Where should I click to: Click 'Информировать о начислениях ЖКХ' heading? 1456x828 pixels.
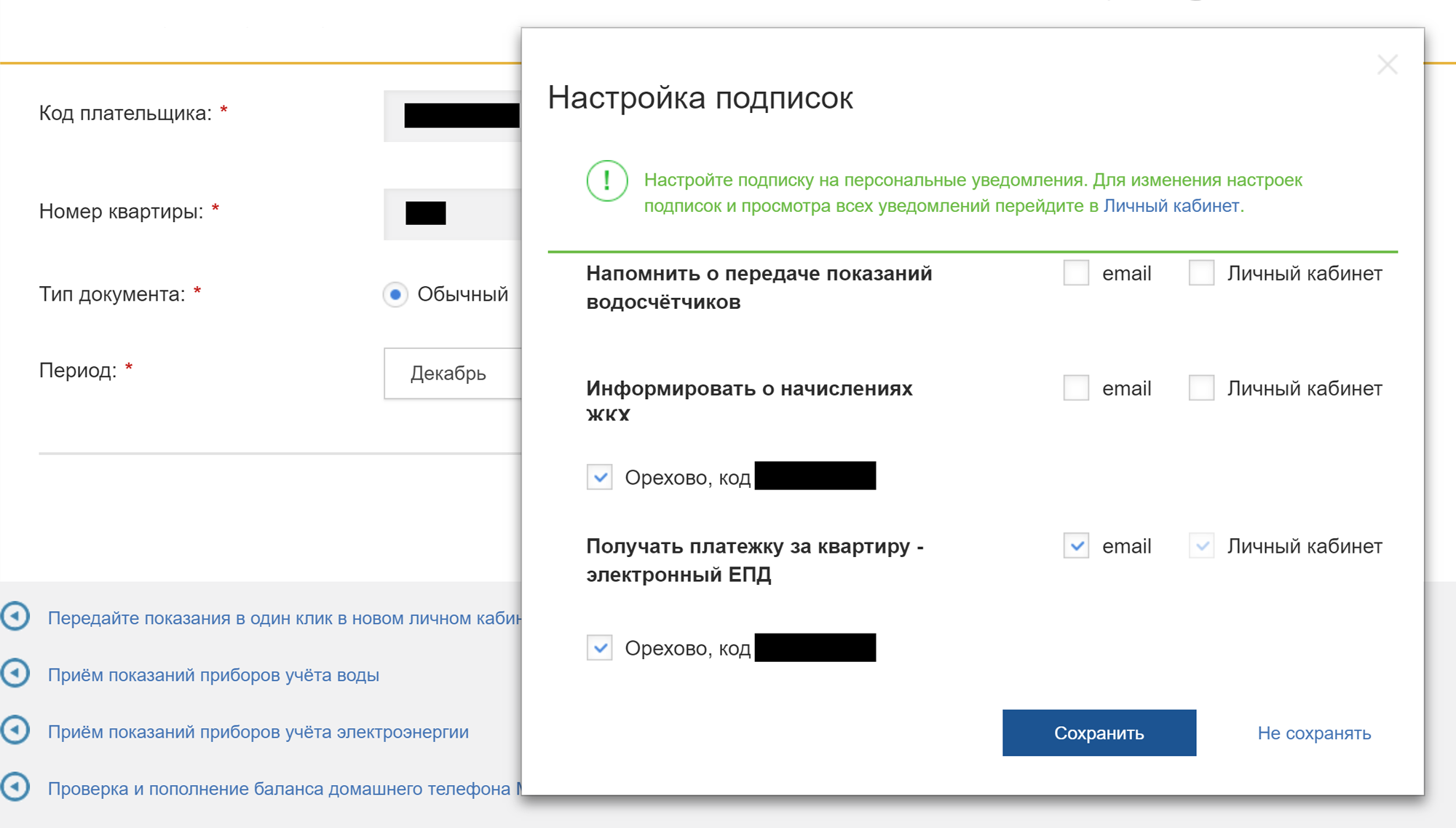coord(749,401)
